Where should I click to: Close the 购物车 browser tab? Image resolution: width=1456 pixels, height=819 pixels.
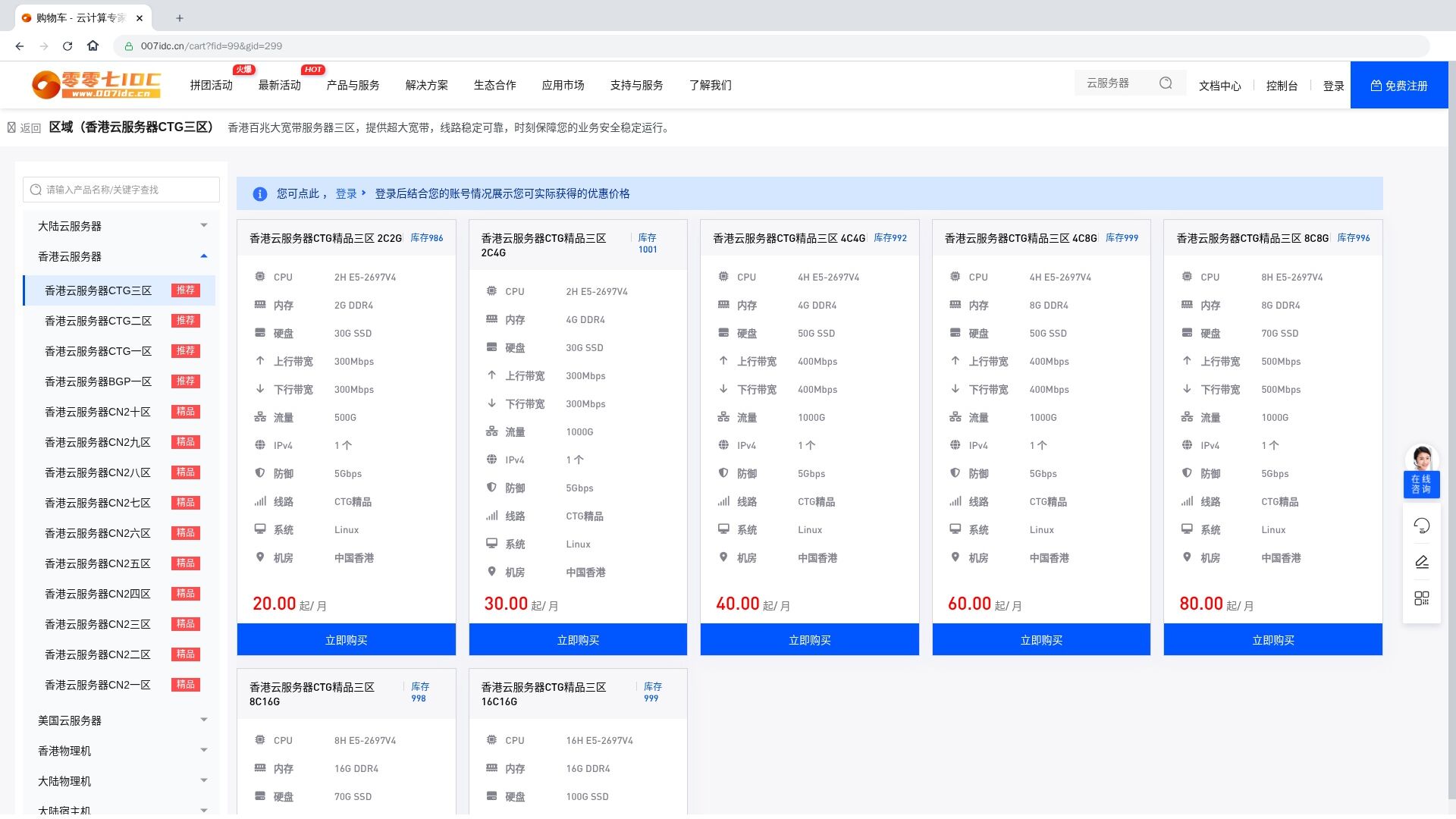pos(140,17)
